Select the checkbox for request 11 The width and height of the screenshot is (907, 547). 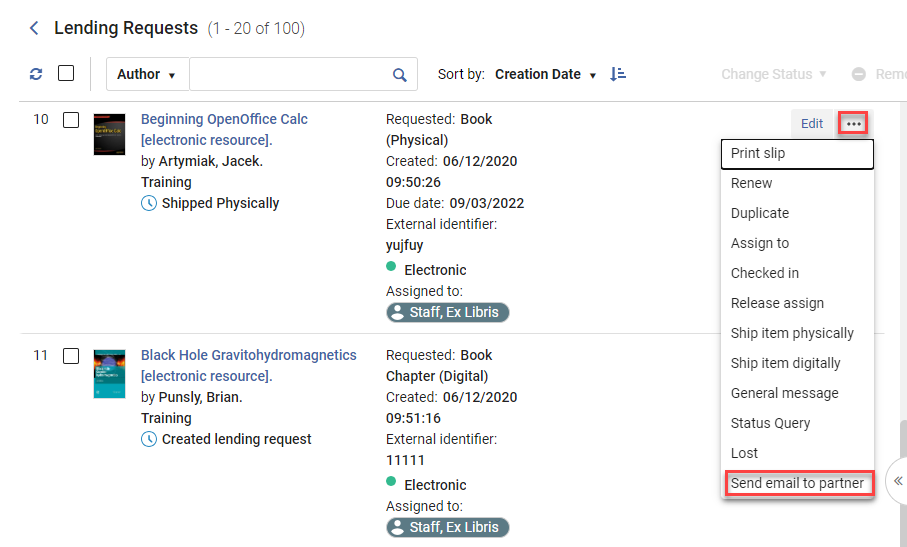[71, 356]
